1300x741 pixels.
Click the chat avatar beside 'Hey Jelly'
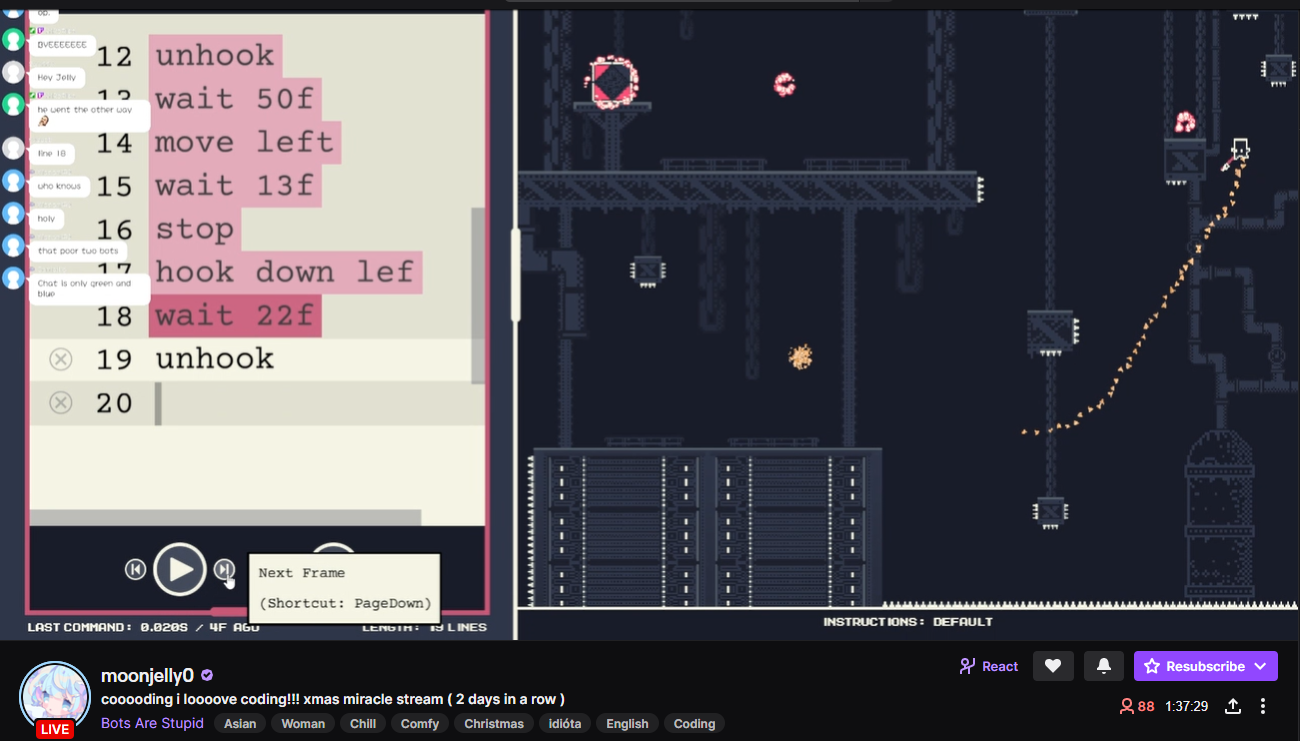(x=13, y=72)
